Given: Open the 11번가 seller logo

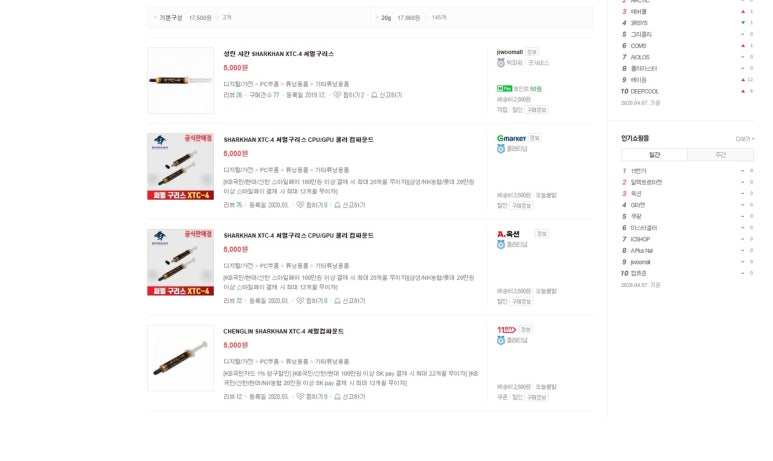Looking at the screenshot, I should pos(506,329).
